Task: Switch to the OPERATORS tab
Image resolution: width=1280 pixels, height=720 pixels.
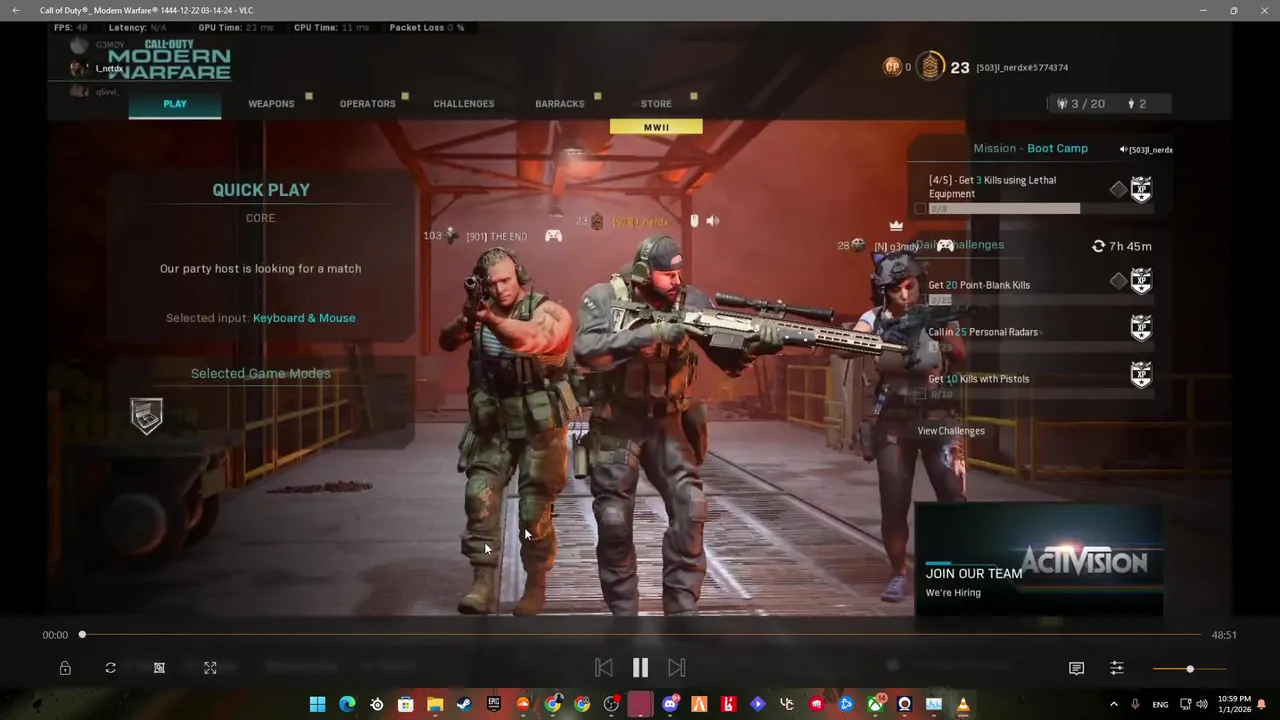Action: (367, 104)
